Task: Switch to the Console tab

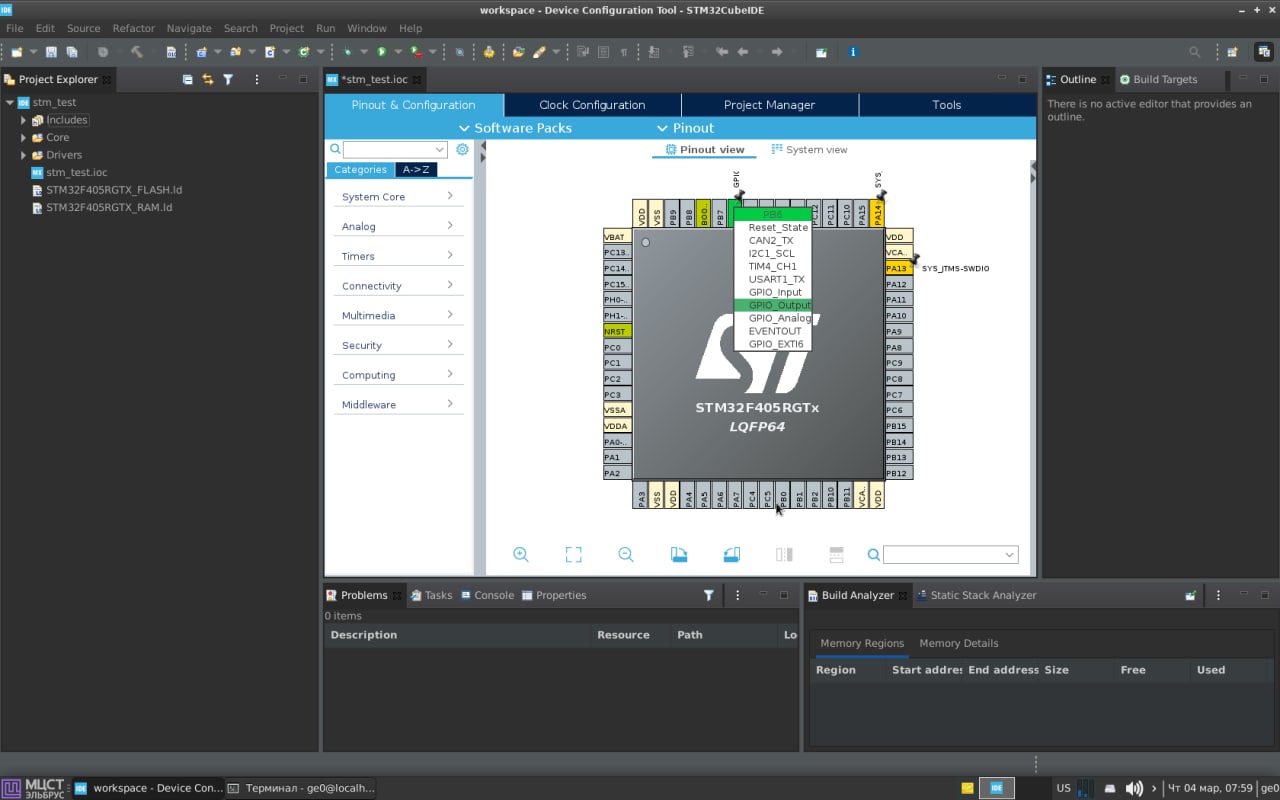Action: [x=487, y=595]
